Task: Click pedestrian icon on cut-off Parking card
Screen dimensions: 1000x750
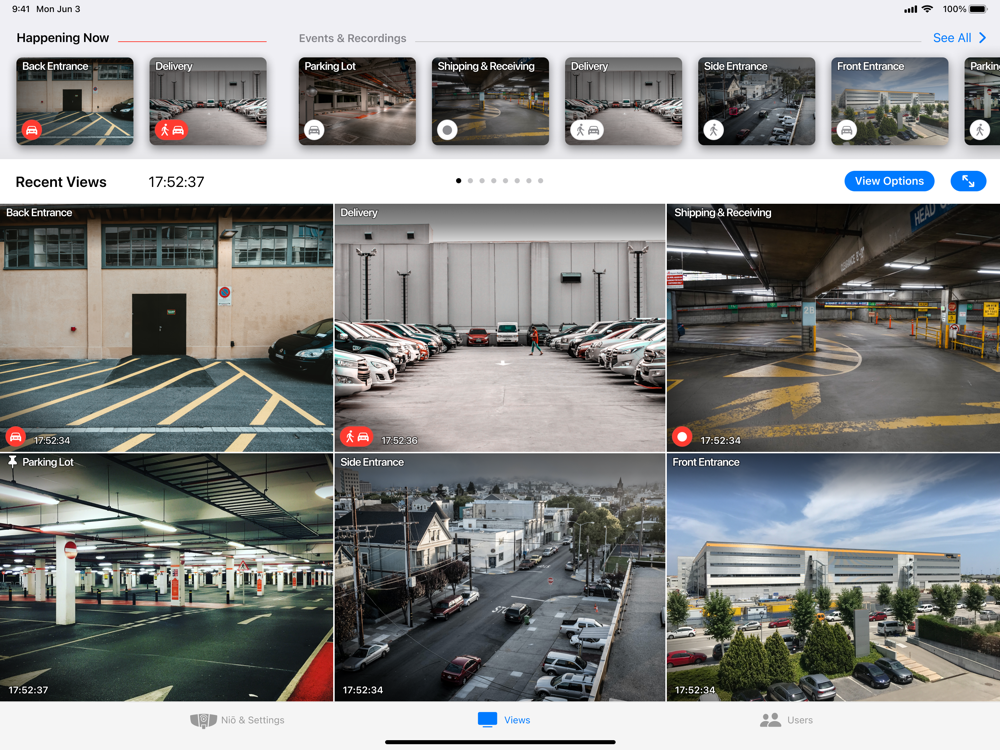Action: (x=980, y=130)
